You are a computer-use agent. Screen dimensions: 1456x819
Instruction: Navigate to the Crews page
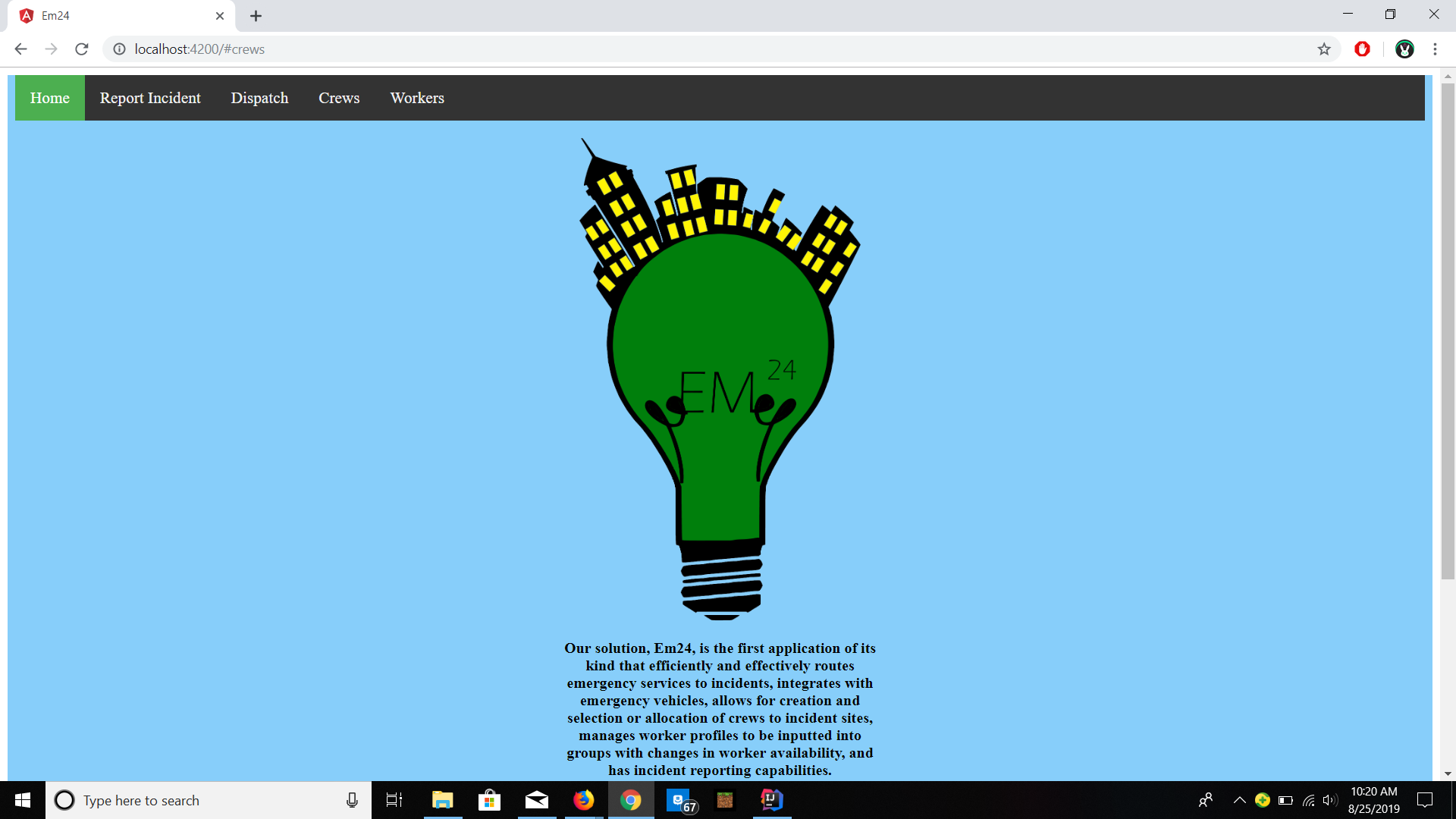click(339, 98)
